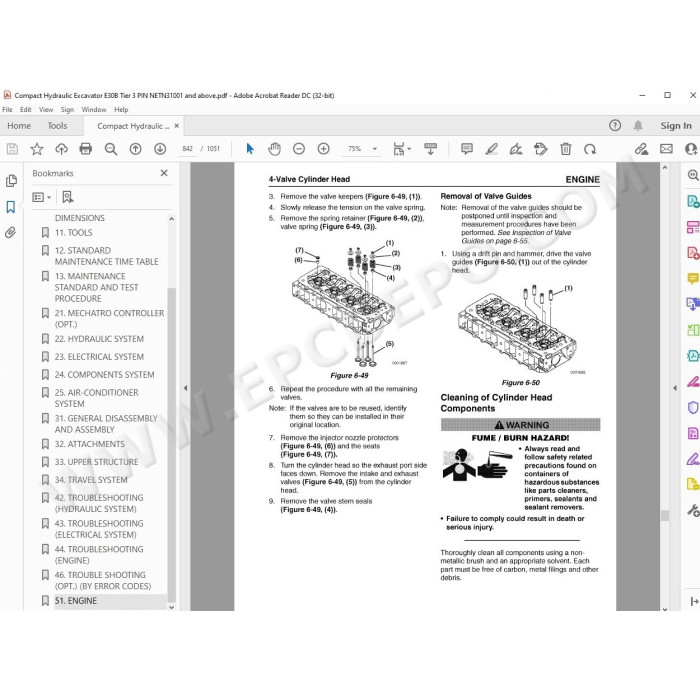Select the highlight text tool

492,149
